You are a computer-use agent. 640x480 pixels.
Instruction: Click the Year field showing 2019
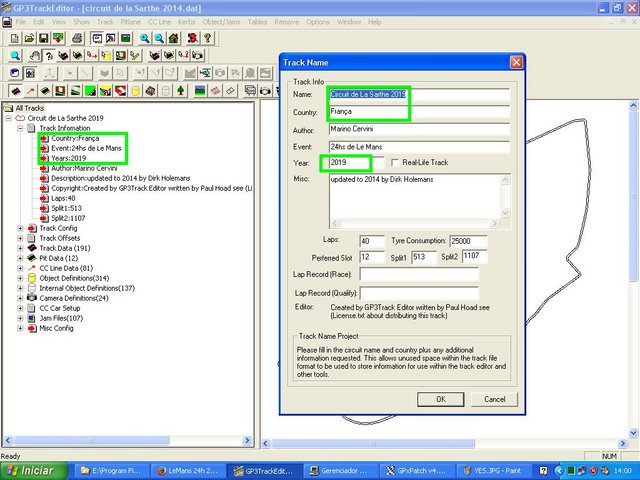tap(356, 162)
